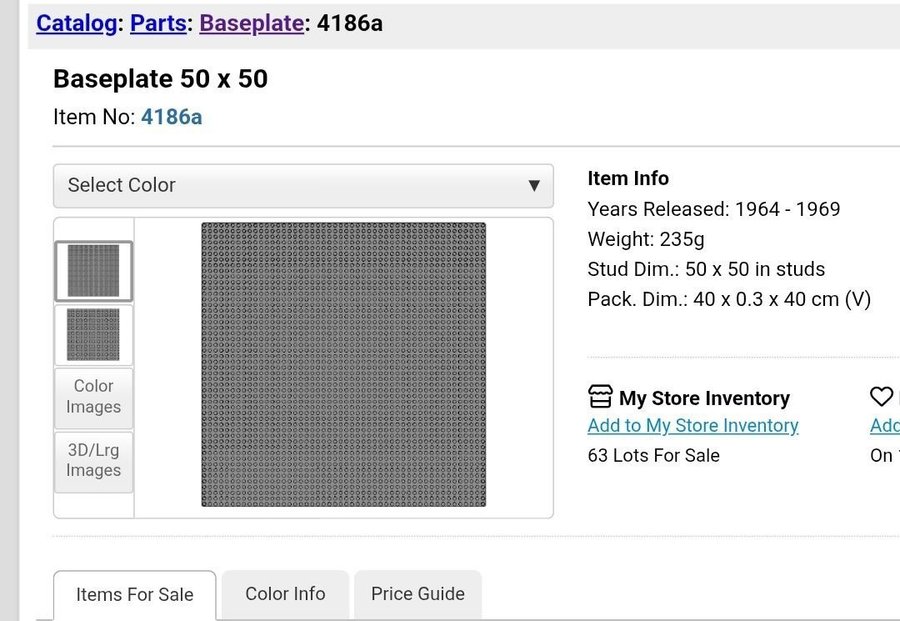The image size is (900, 621).
Task: Select the second baseplate thumbnail
Action: [93, 334]
